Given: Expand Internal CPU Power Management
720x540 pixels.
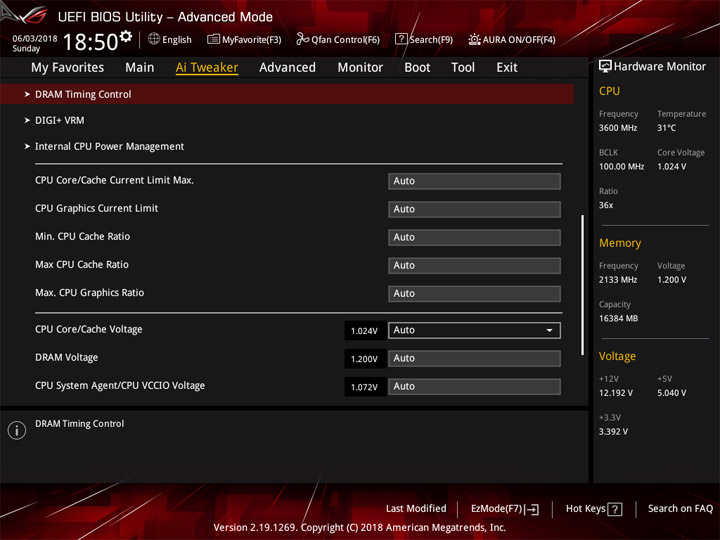Looking at the screenshot, I should click(x=105, y=146).
